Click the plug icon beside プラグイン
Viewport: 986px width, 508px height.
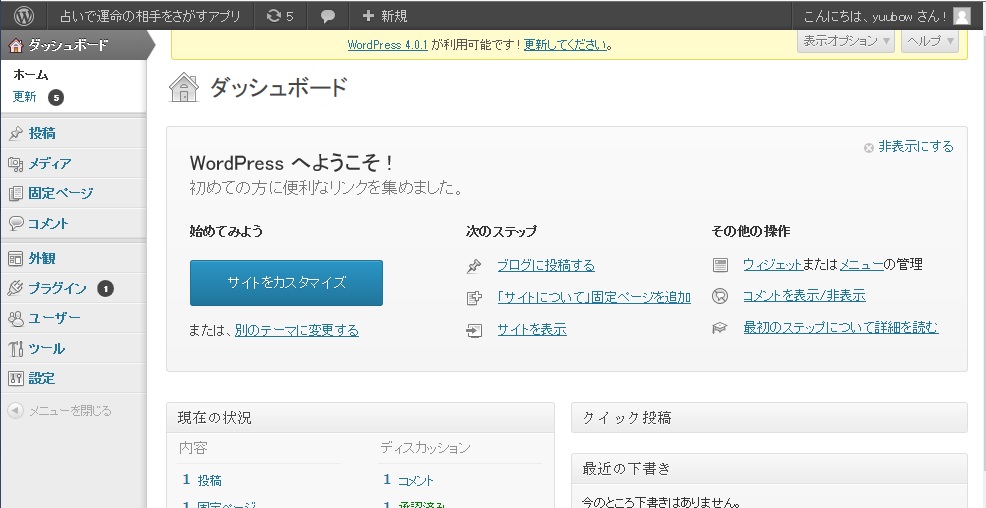coord(16,289)
